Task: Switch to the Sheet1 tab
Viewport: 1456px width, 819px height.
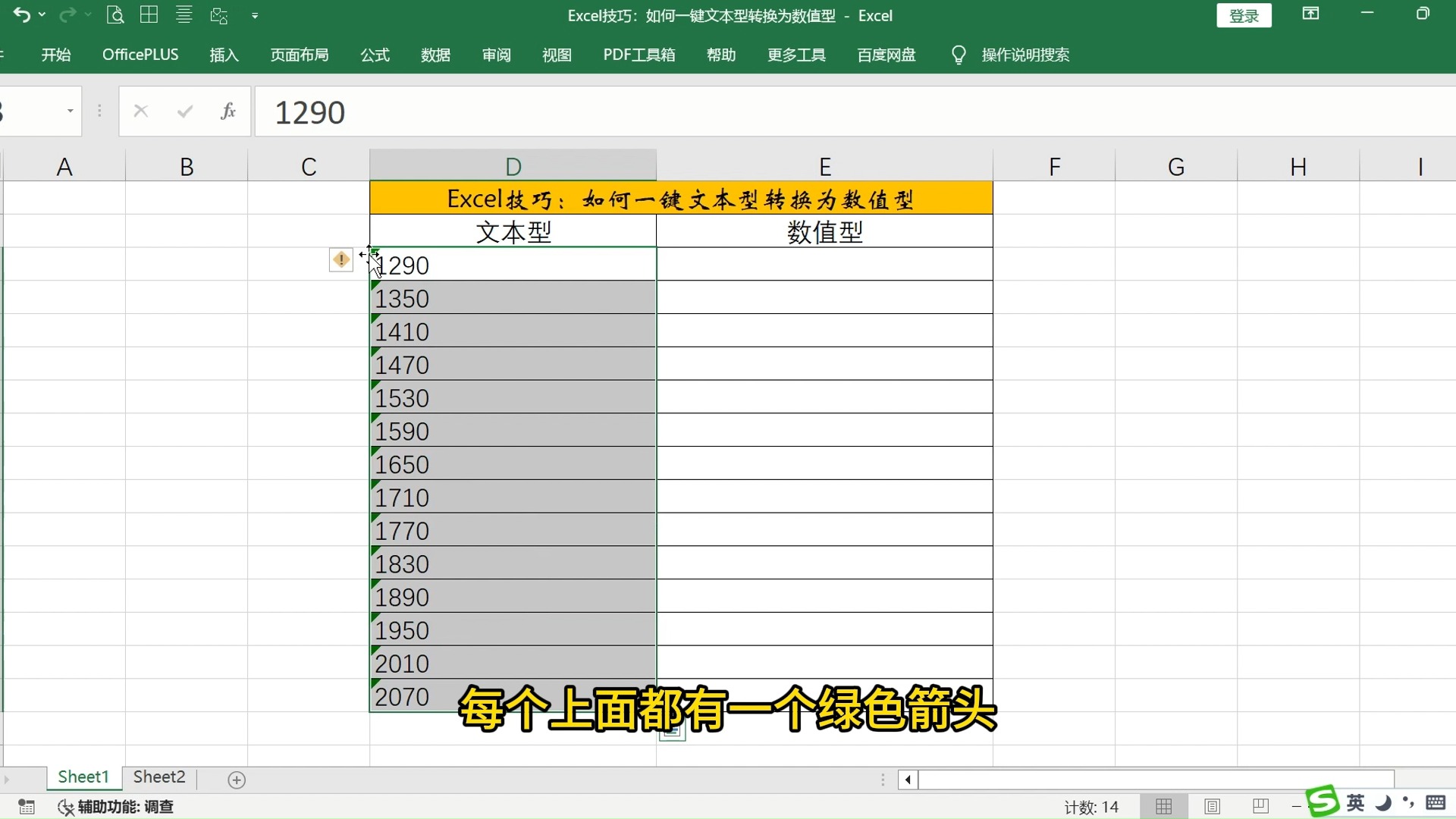Action: (83, 777)
